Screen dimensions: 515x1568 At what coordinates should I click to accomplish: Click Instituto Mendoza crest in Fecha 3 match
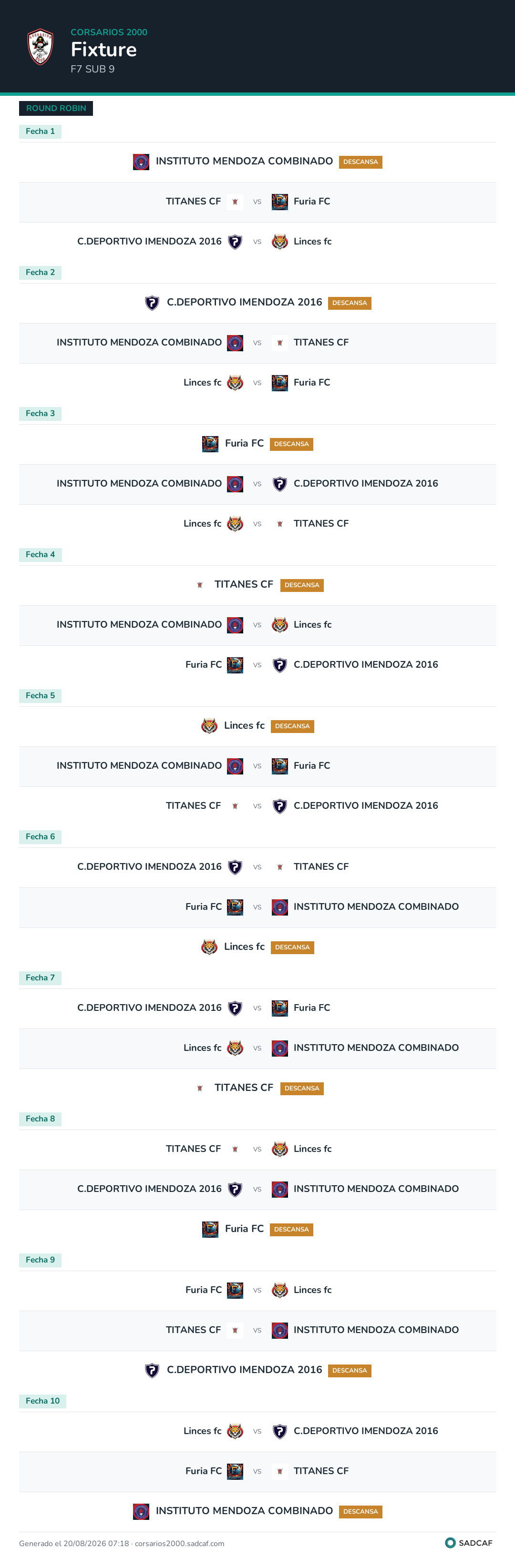(x=235, y=484)
